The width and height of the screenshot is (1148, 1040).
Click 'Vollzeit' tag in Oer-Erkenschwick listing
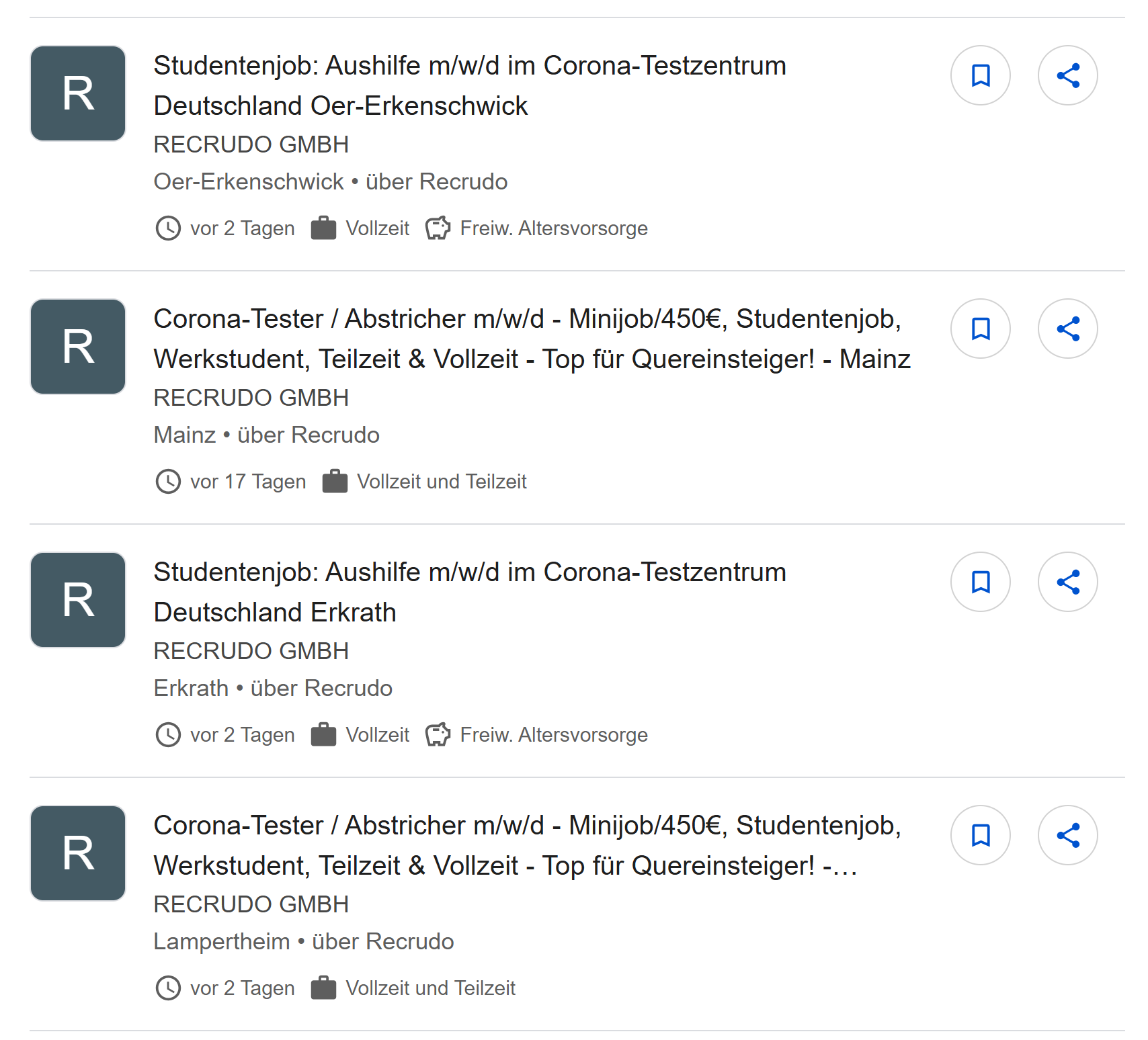378,228
